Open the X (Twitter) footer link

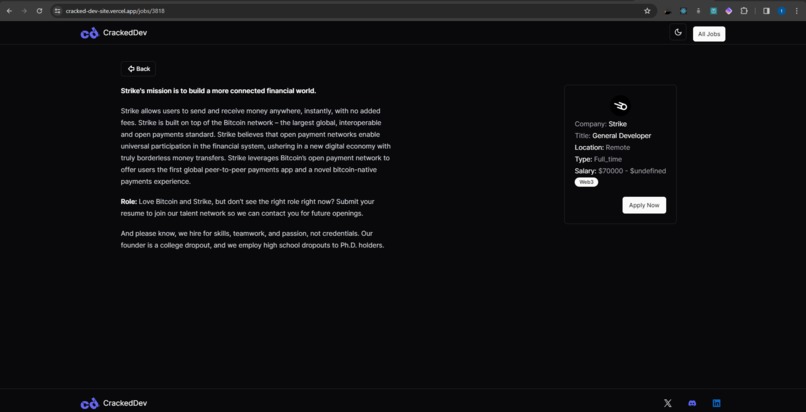[x=668, y=403]
